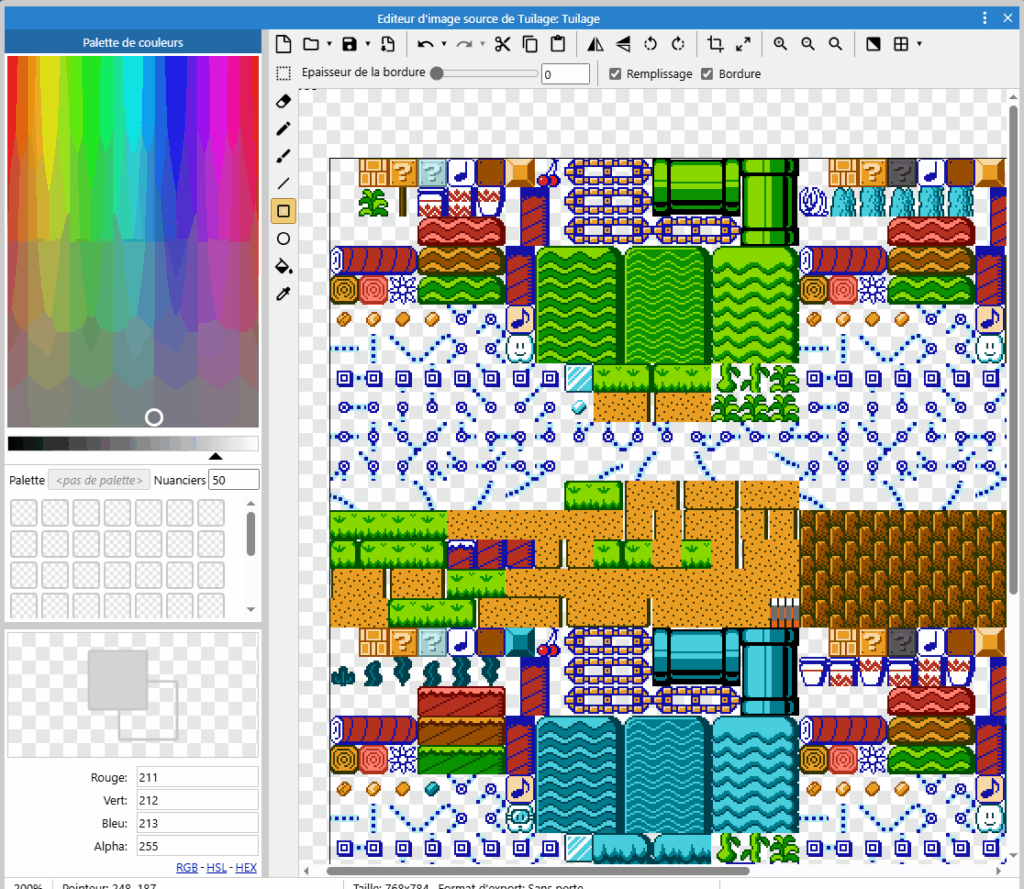
Task: Select the Pencil tool
Action: [283, 129]
